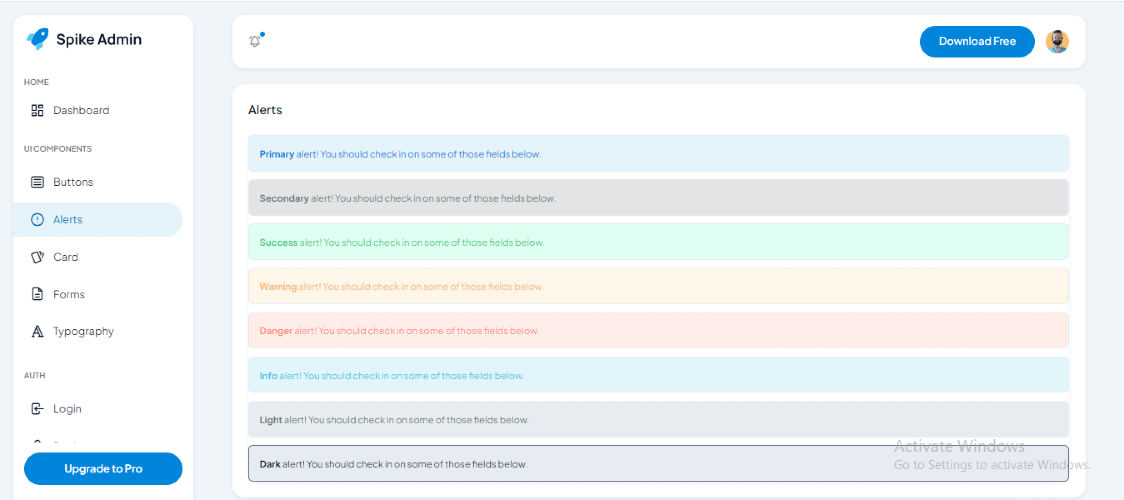Screen dimensions: 1124x500
Task: Click the Alerts card heading text
Action: (x=265, y=110)
